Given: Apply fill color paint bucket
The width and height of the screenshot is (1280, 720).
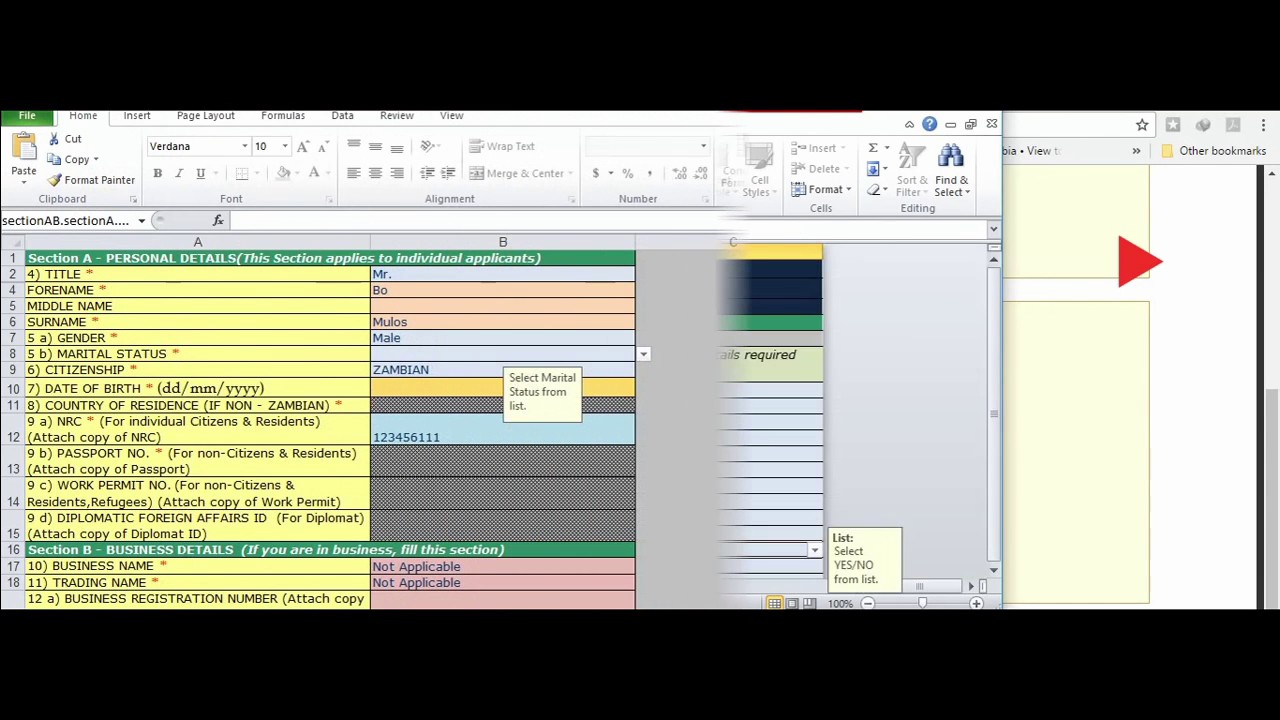Looking at the screenshot, I should click(x=283, y=174).
